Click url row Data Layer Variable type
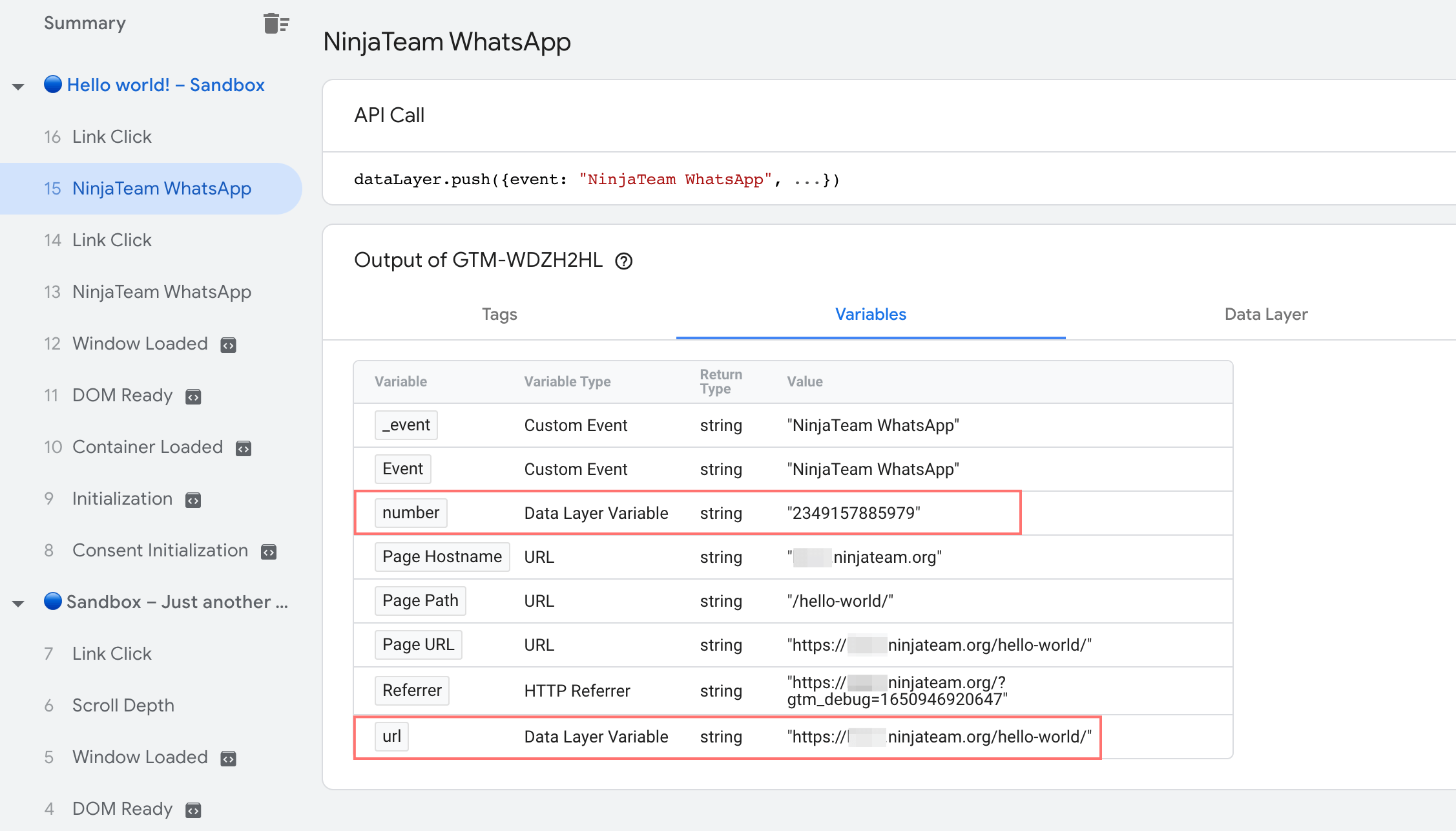 [596, 737]
